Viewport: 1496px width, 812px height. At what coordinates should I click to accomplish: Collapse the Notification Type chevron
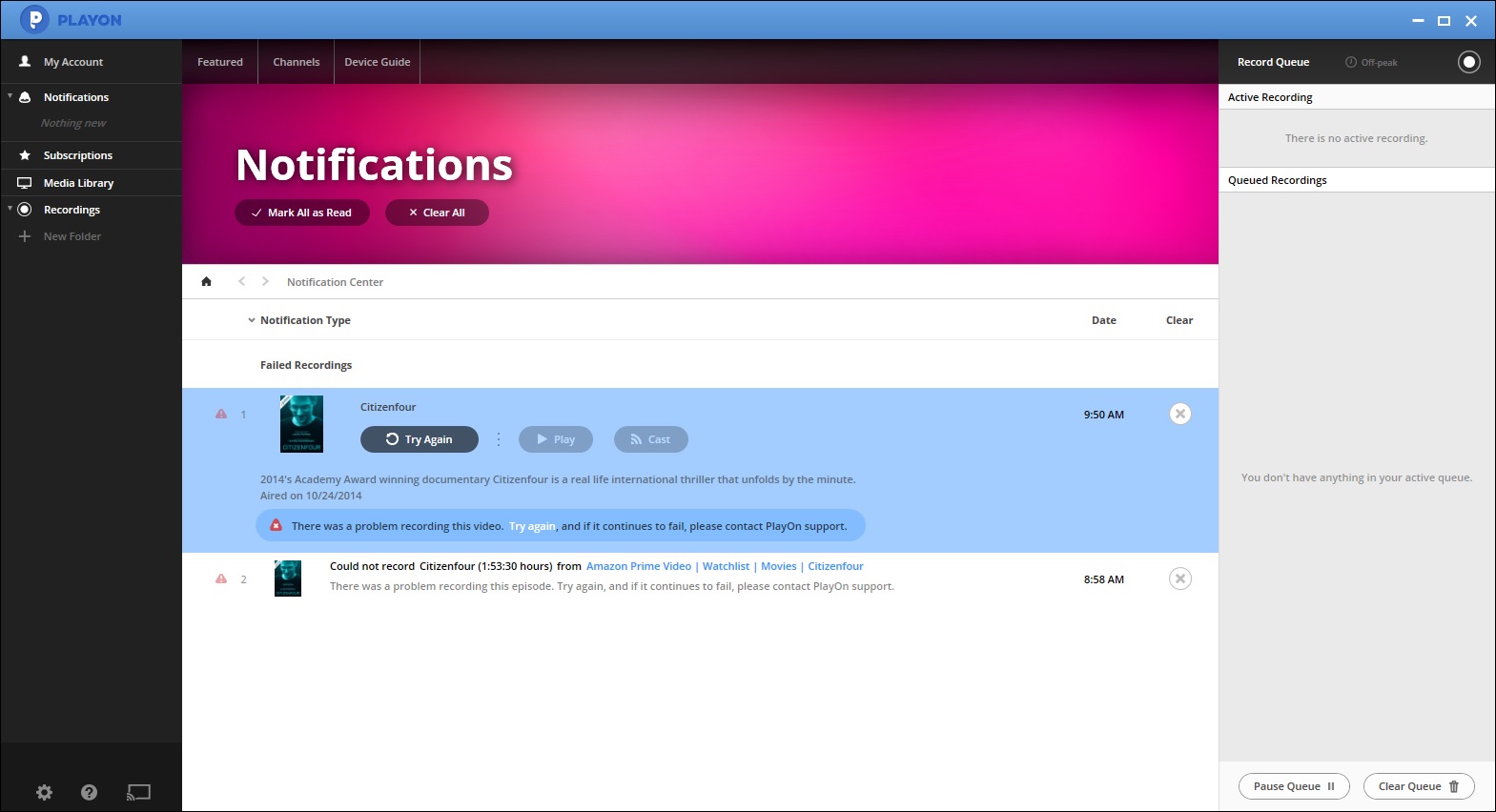[x=252, y=320]
